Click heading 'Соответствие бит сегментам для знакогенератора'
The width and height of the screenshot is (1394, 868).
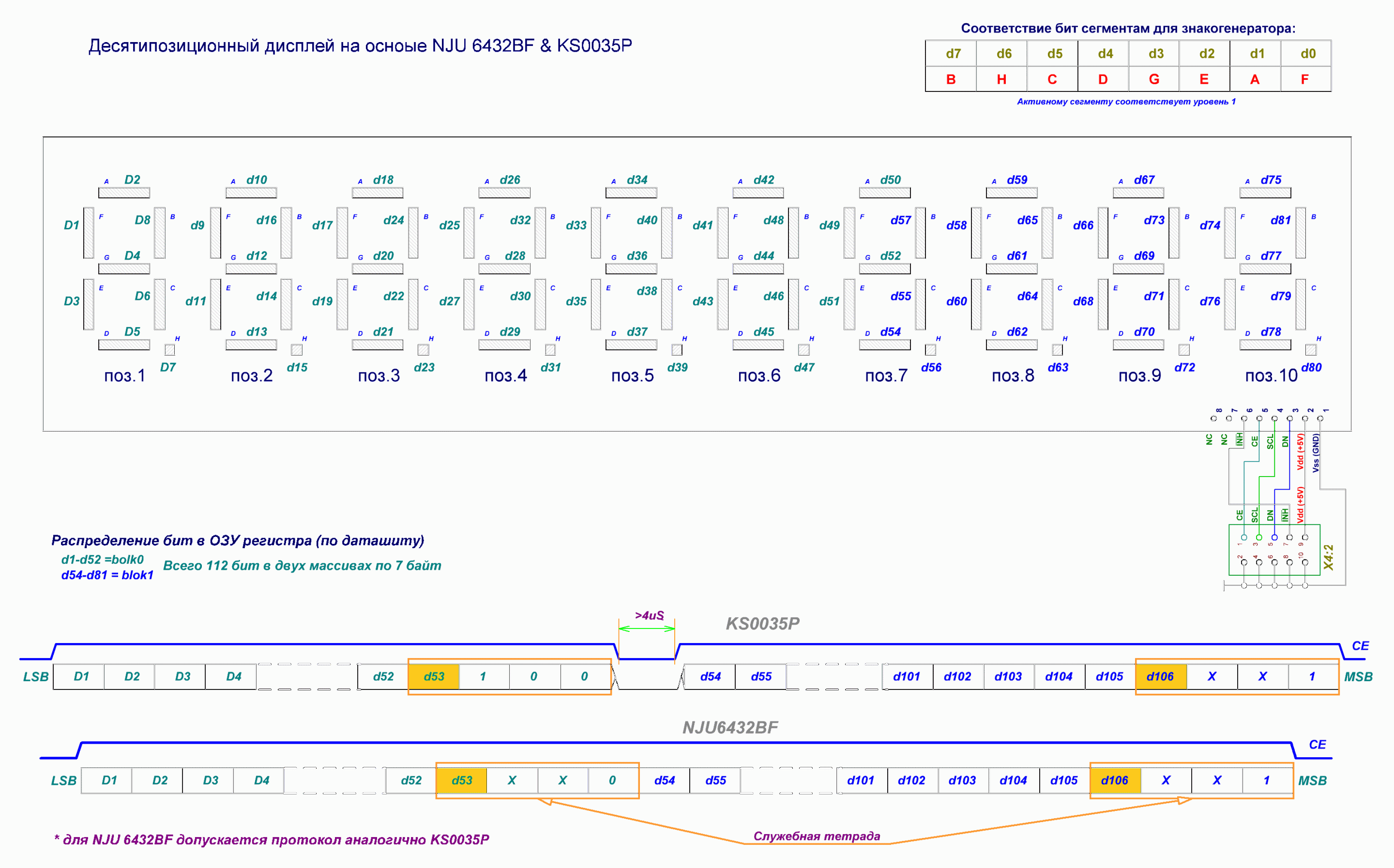pyautogui.click(x=1128, y=28)
